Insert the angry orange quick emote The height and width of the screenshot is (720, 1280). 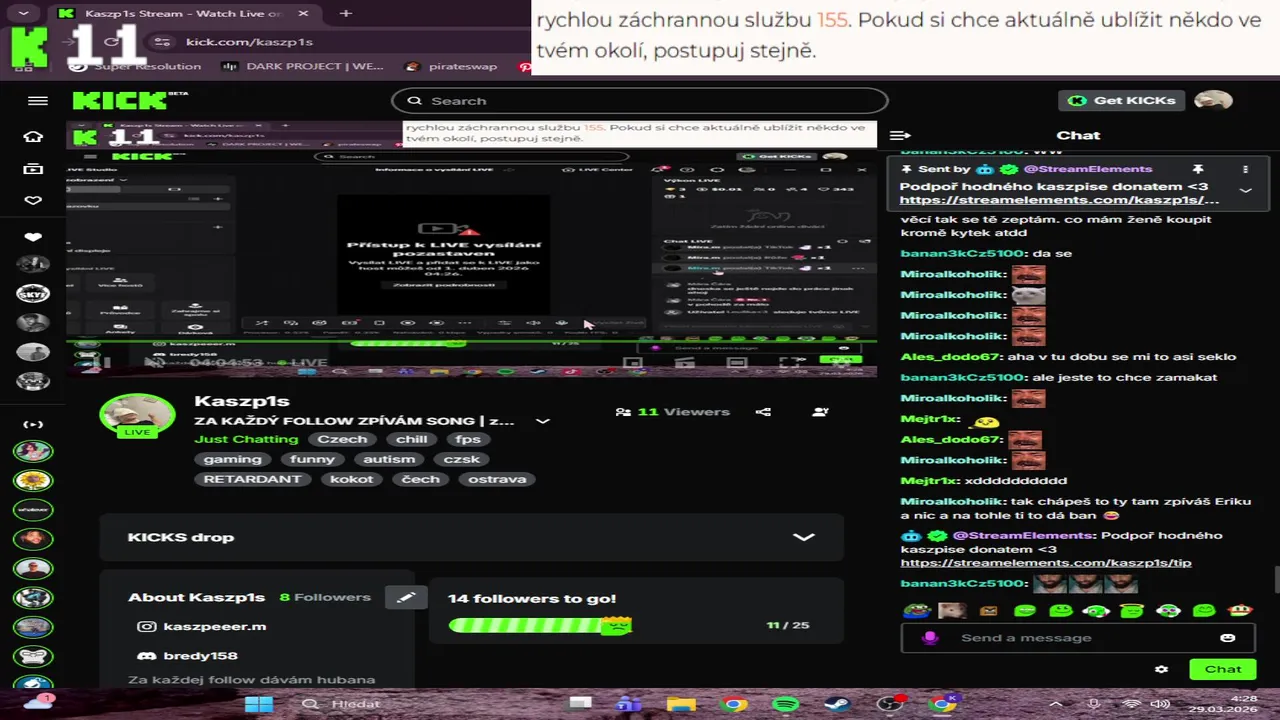pyautogui.click(x=988, y=610)
